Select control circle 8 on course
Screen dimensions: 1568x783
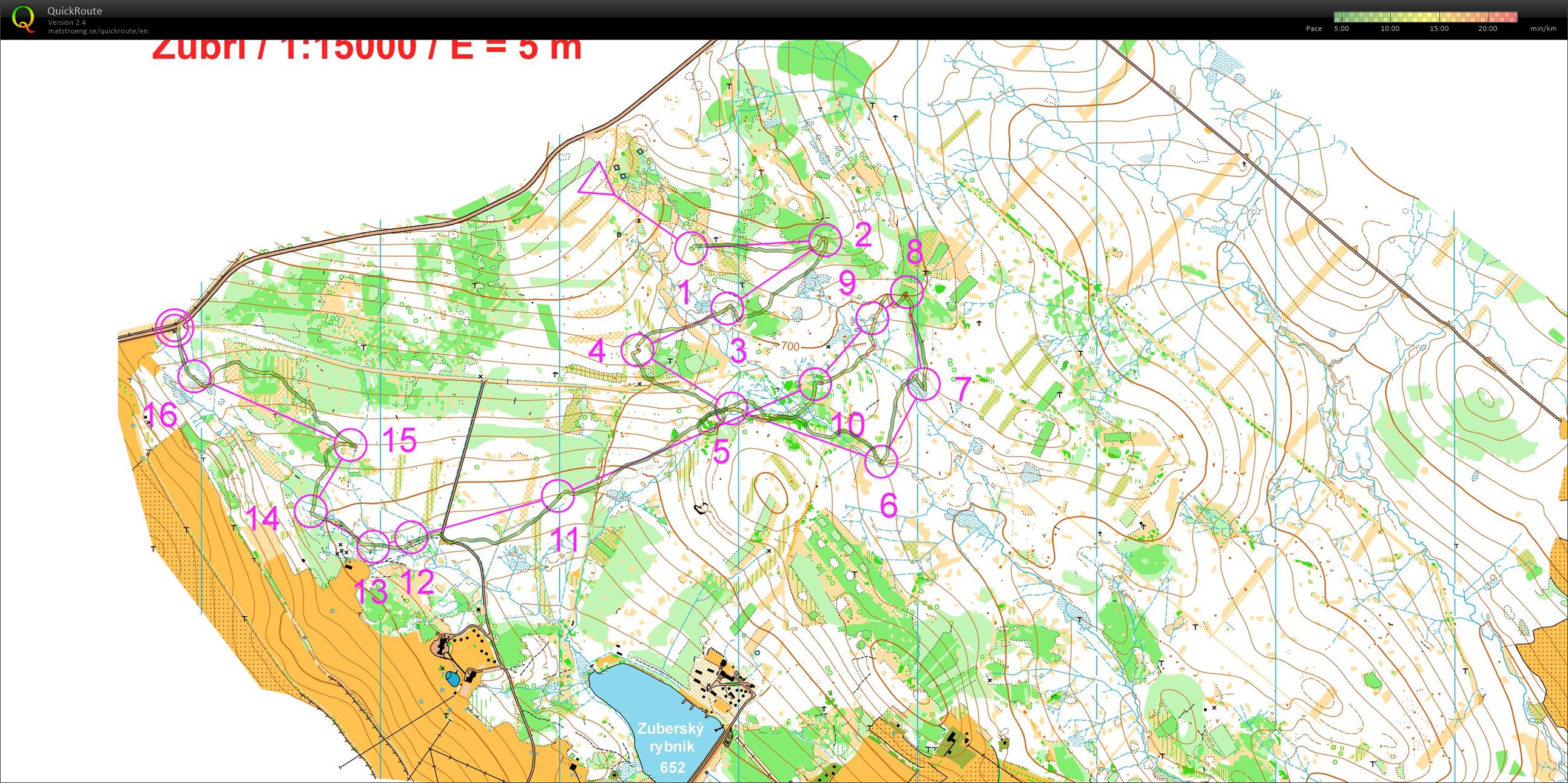(x=906, y=291)
